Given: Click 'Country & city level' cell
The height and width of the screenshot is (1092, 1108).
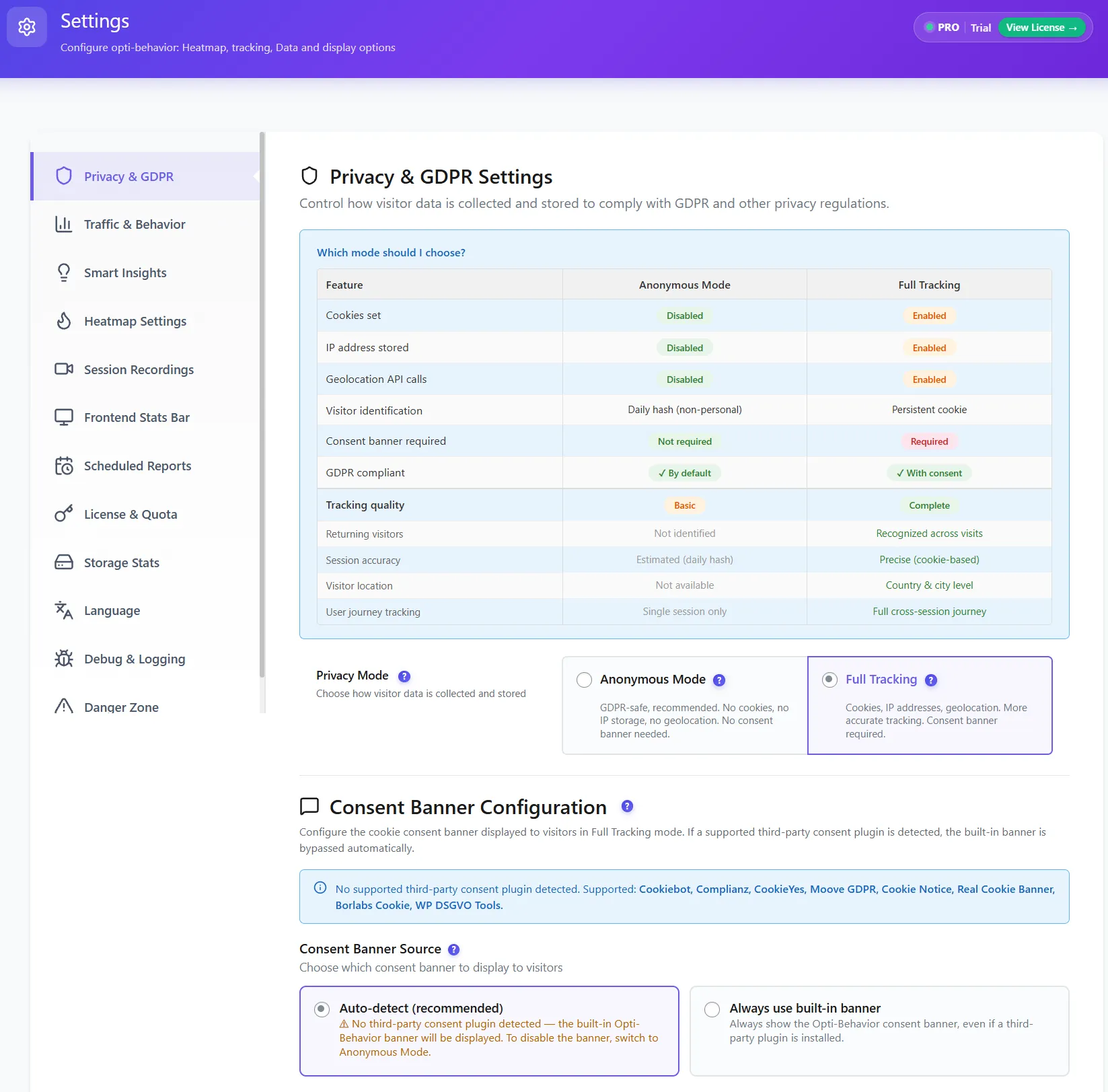Looking at the screenshot, I should point(929,585).
